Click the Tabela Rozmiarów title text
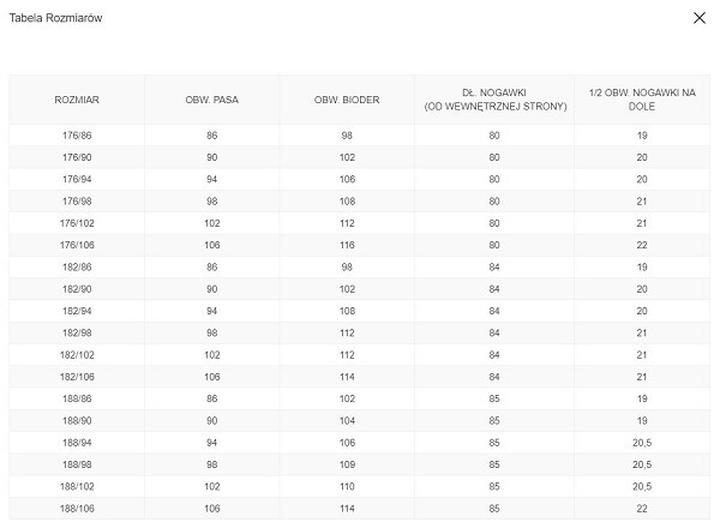 pos(56,18)
